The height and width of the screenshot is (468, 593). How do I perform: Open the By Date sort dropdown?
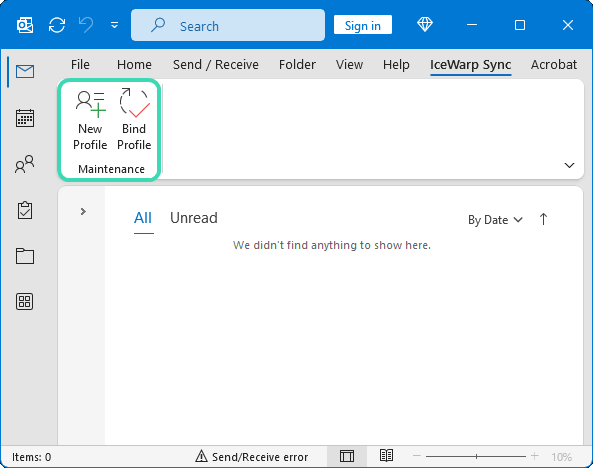point(495,220)
